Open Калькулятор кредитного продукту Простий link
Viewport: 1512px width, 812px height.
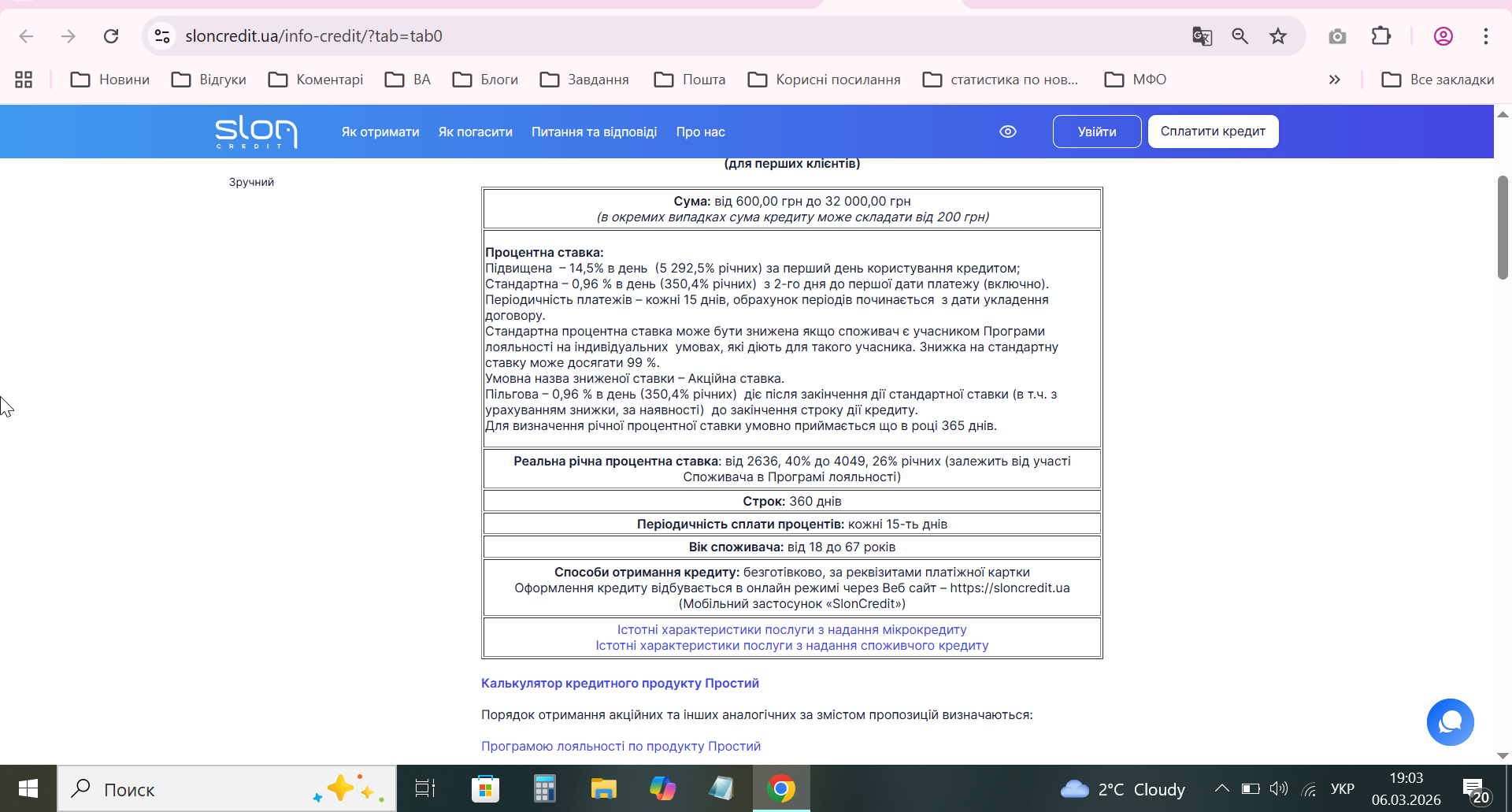click(x=620, y=684)
